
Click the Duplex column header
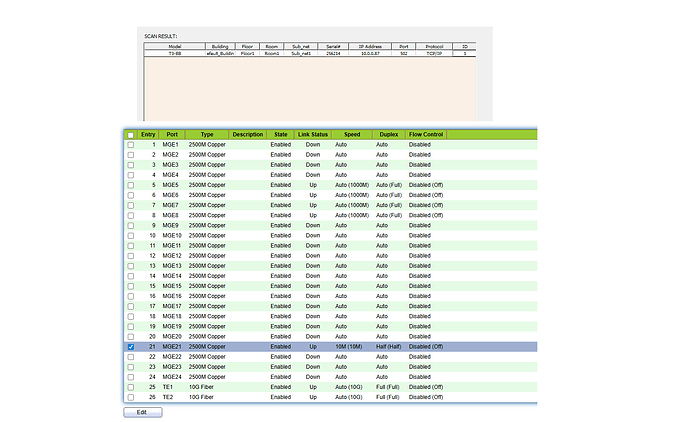[x=388, y=134]
